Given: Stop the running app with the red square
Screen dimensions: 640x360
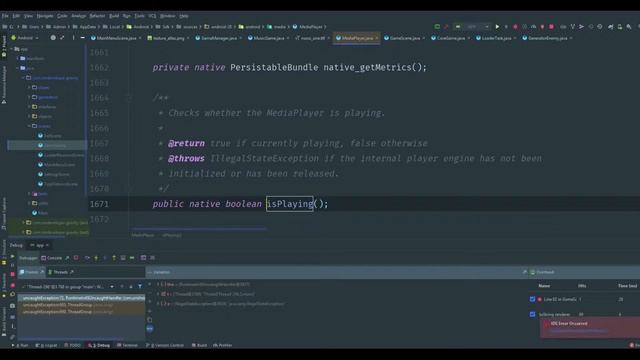Looking at the screenshot, I should tap(551, 27).
